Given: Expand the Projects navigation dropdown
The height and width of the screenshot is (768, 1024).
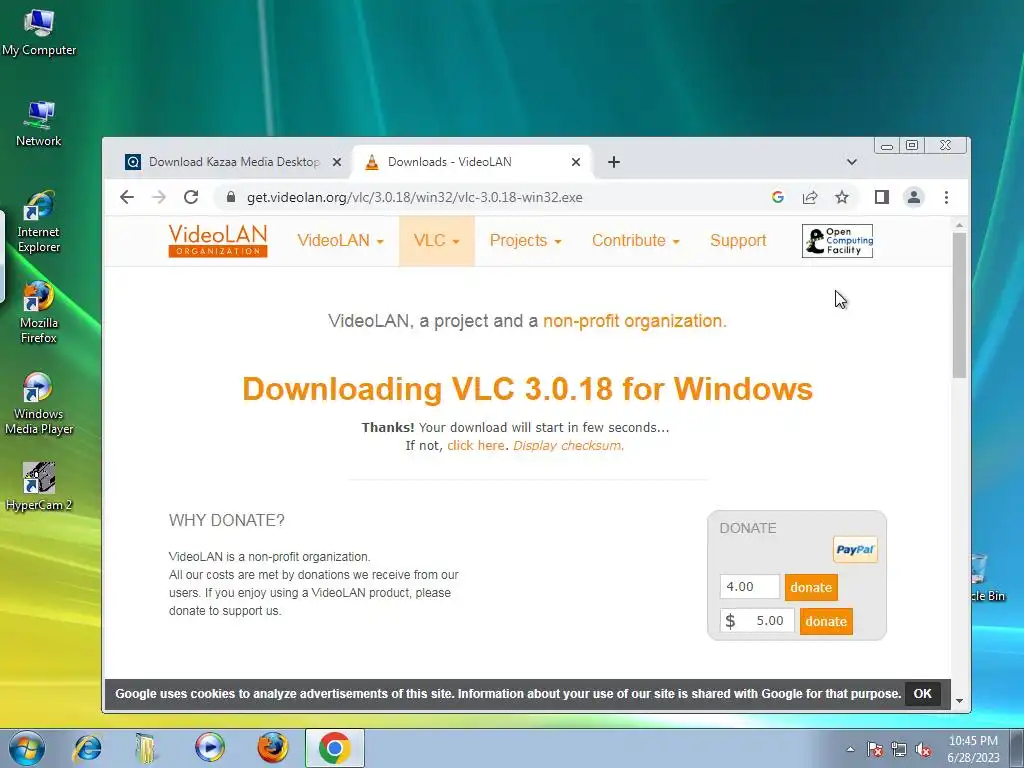Looking at the screenshot, I should coord(526,241).
